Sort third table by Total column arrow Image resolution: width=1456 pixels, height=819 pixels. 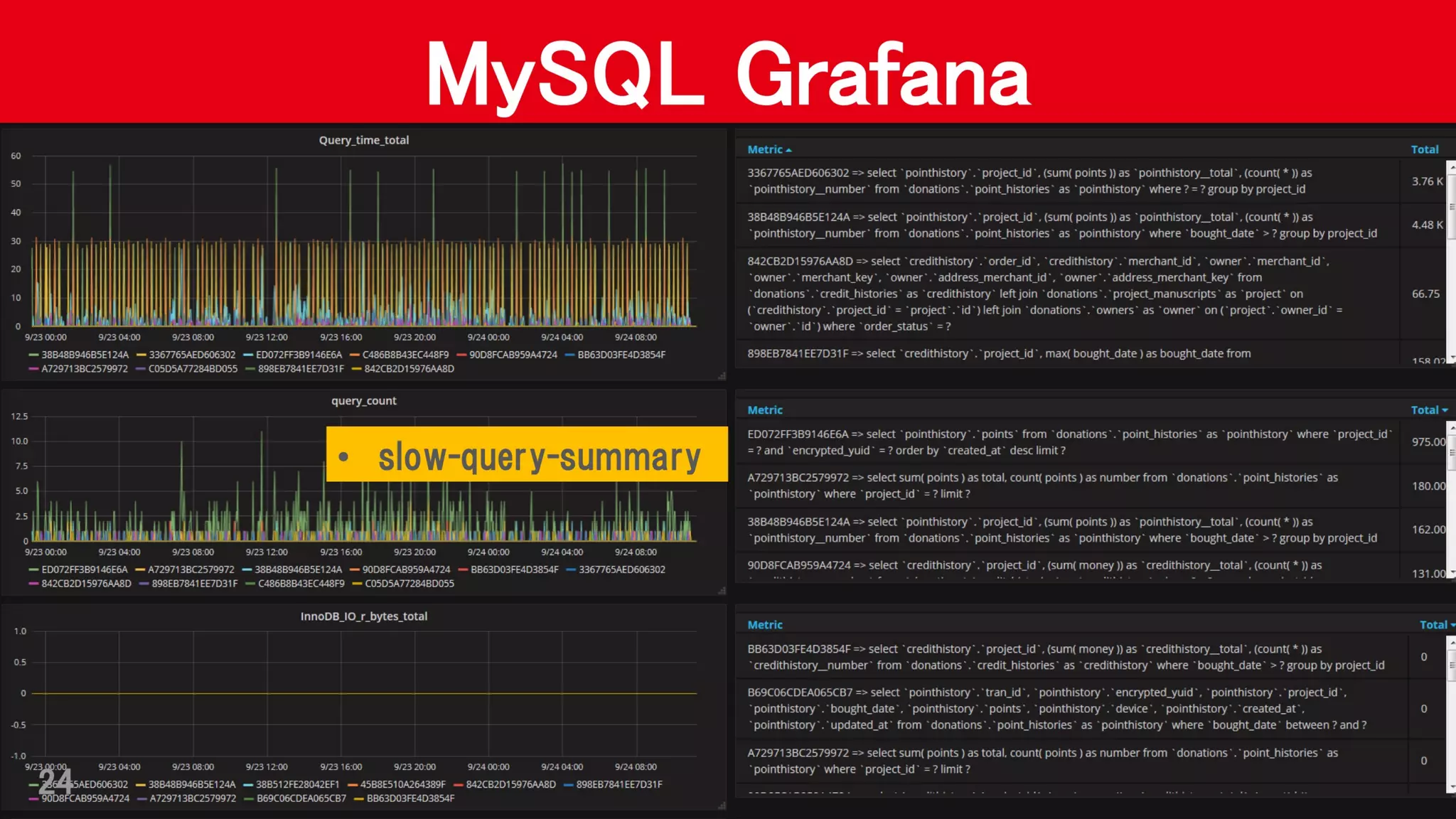[x=1452, y=625]
